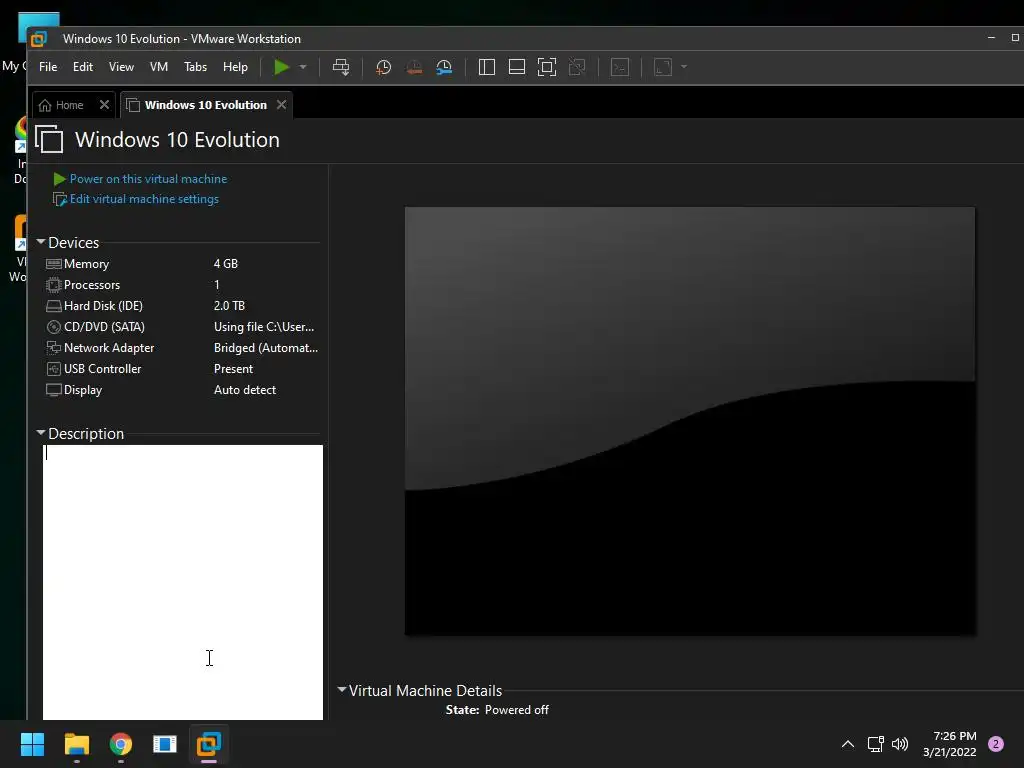
Task: Click the 2.0 TB disk value
Action: point(229,306)
